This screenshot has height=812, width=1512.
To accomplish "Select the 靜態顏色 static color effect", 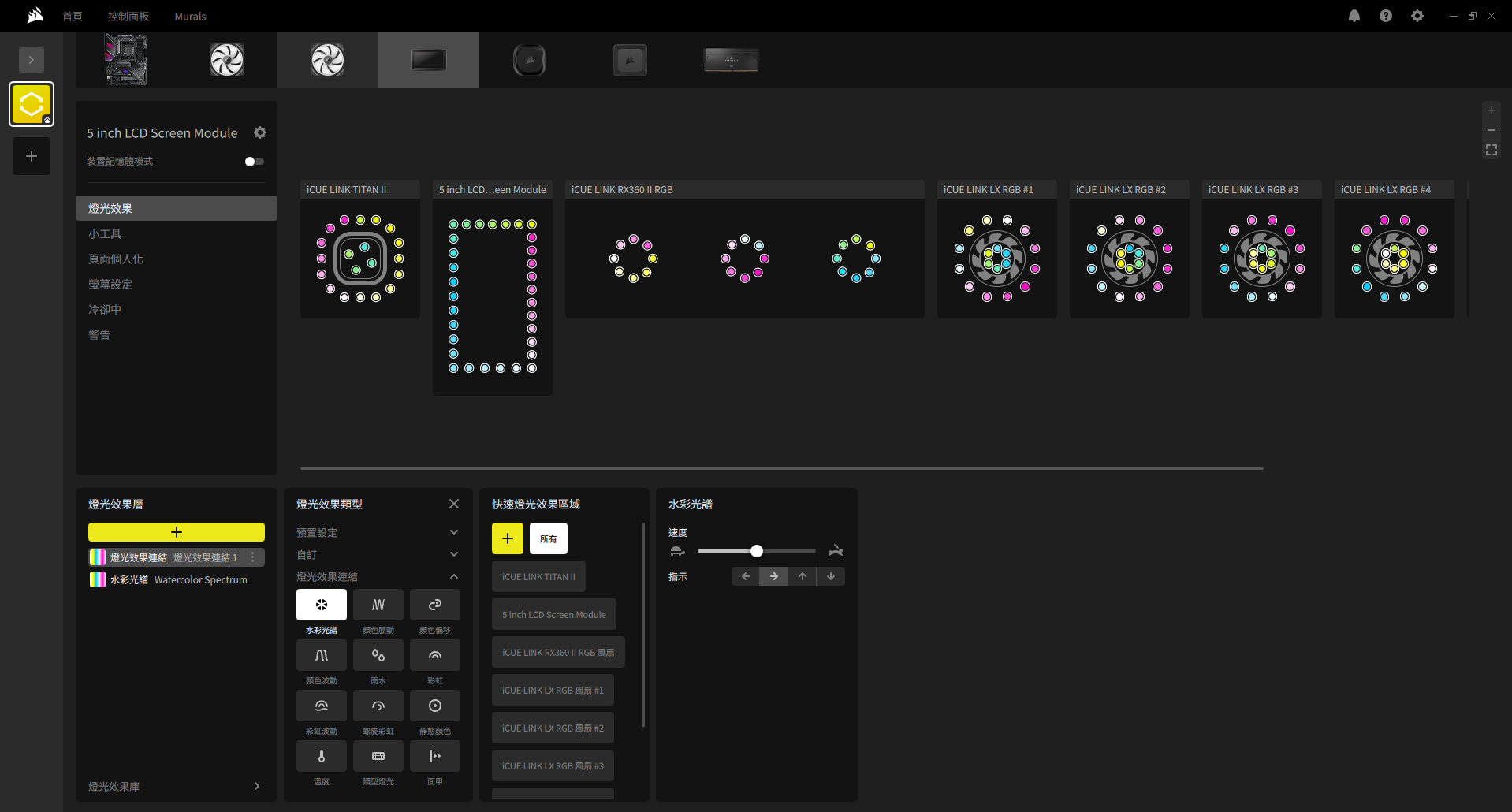I will 435,706.
